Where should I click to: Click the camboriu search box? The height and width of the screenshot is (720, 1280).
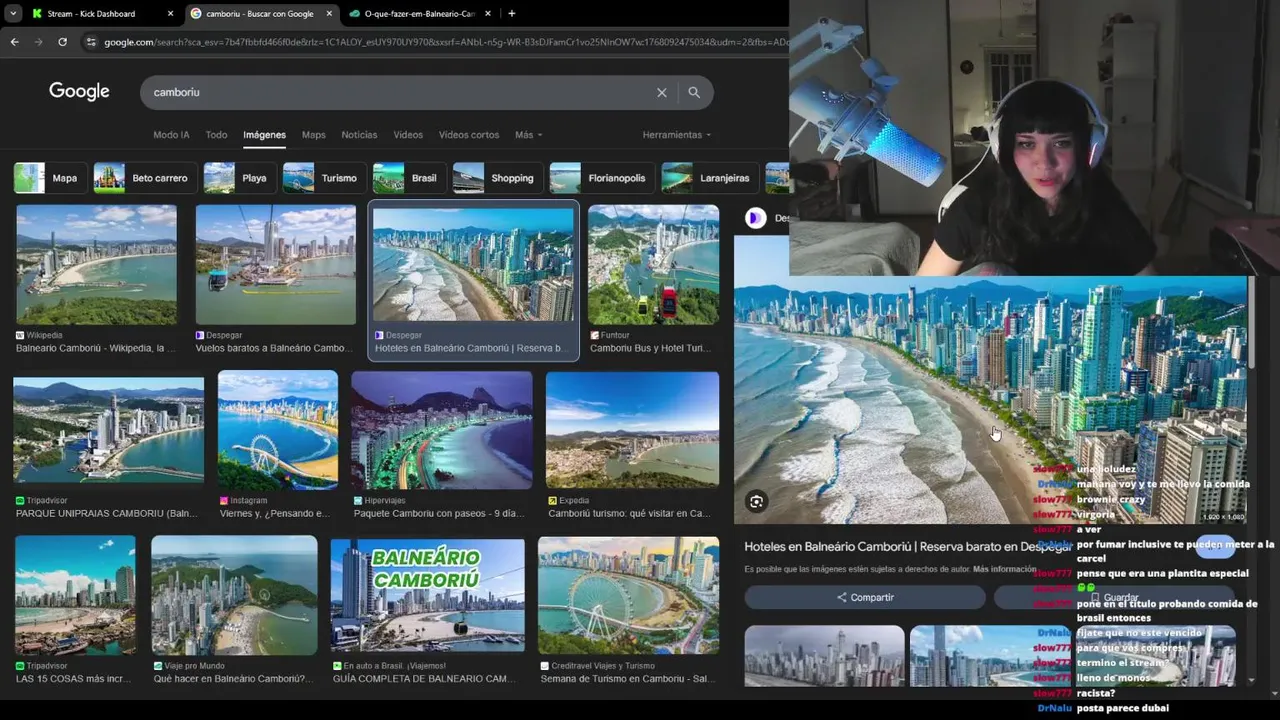400,92
